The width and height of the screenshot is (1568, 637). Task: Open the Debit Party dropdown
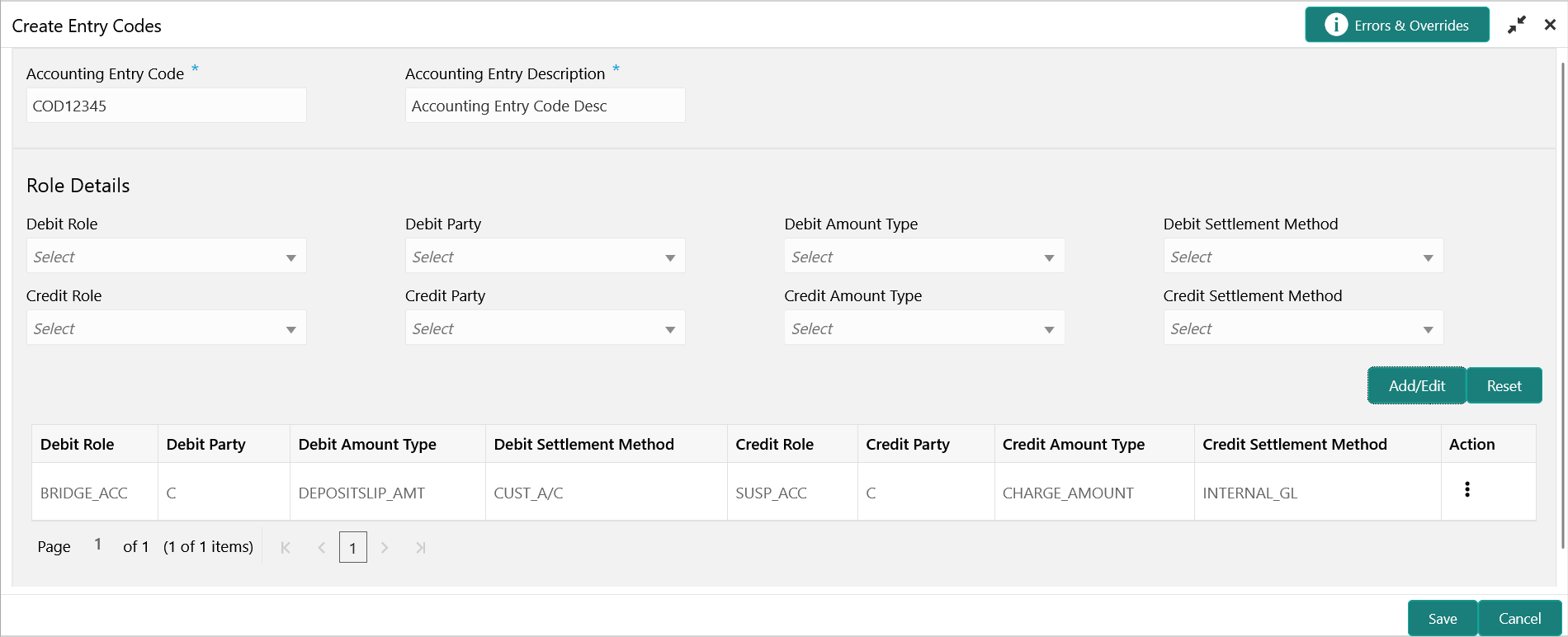coord(545,257)
